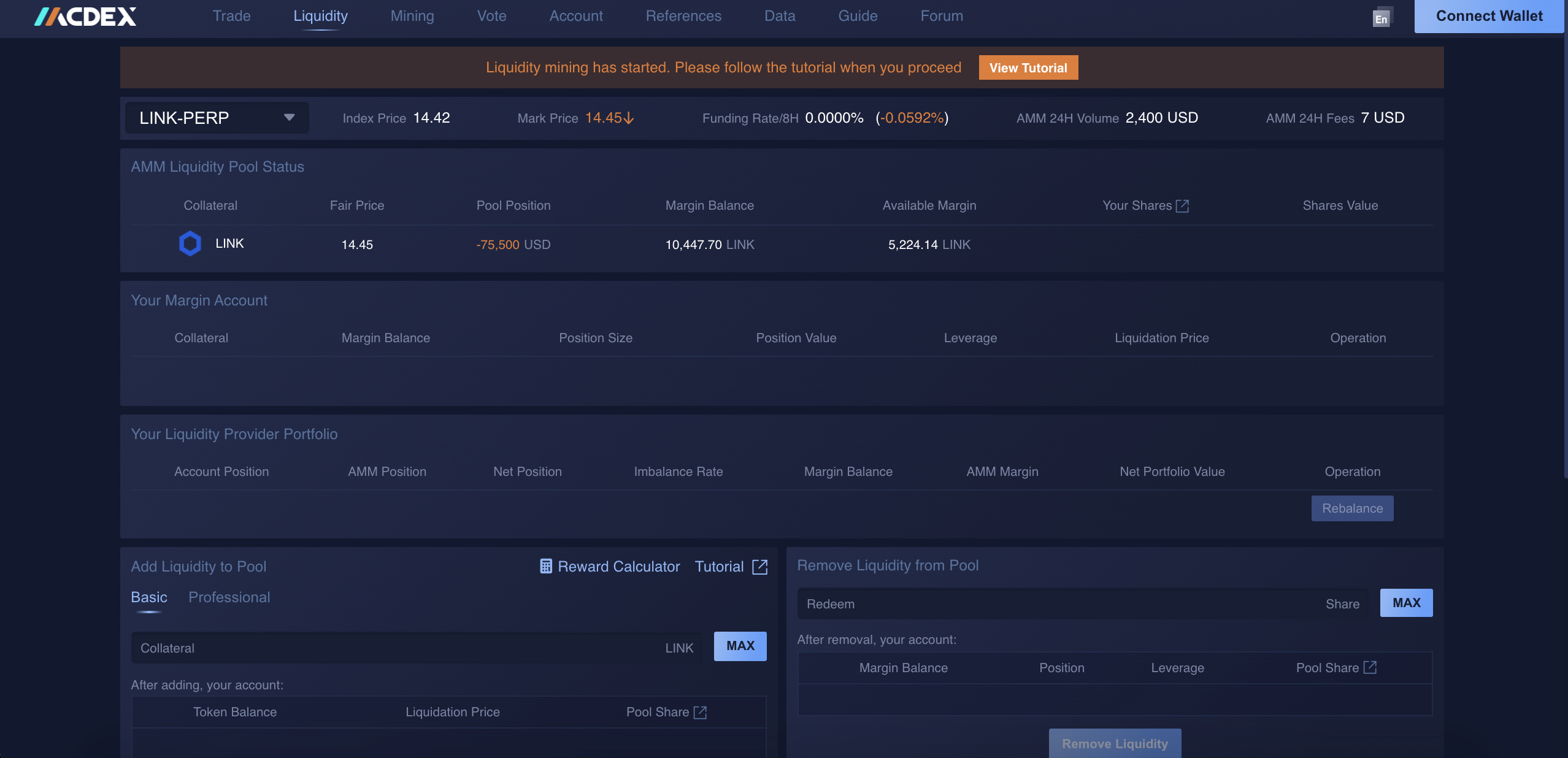Go to the Data page
The height and width of the screenshot is (758, 1568).
780,16
